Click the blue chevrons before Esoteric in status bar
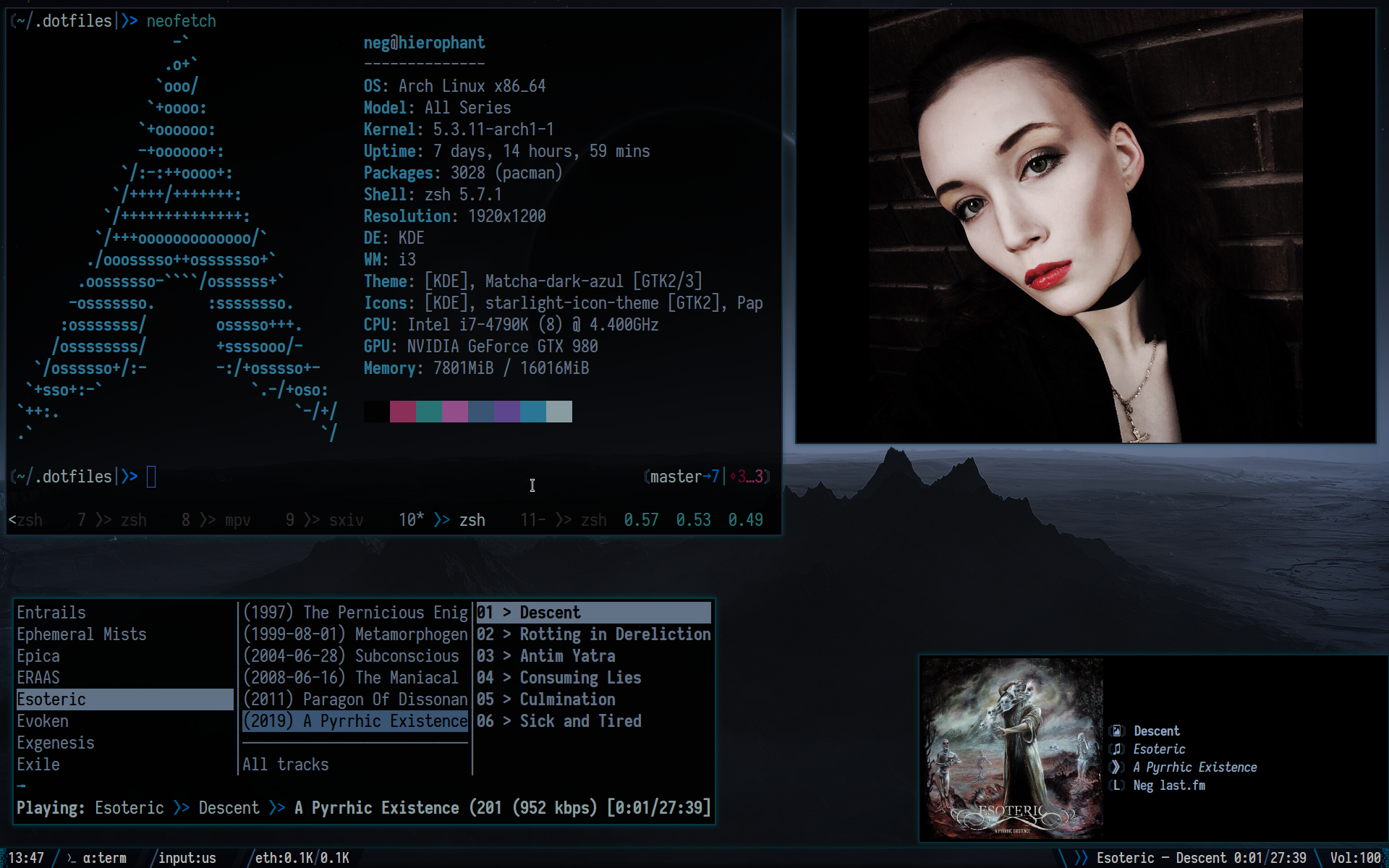This screenshot has height=868, width=1389. coord(1081,859)
